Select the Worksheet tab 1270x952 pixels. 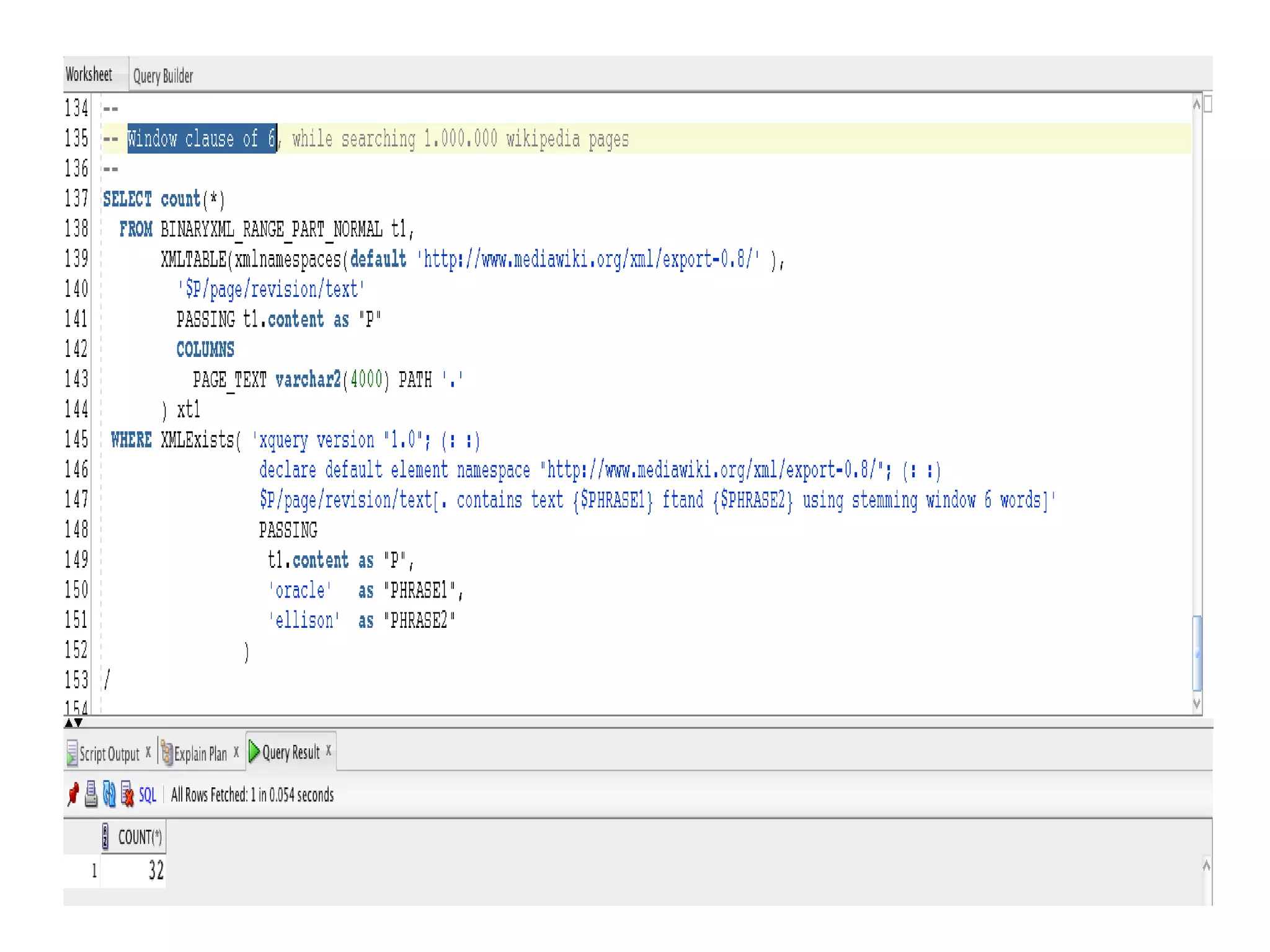(x=89, y=74)
